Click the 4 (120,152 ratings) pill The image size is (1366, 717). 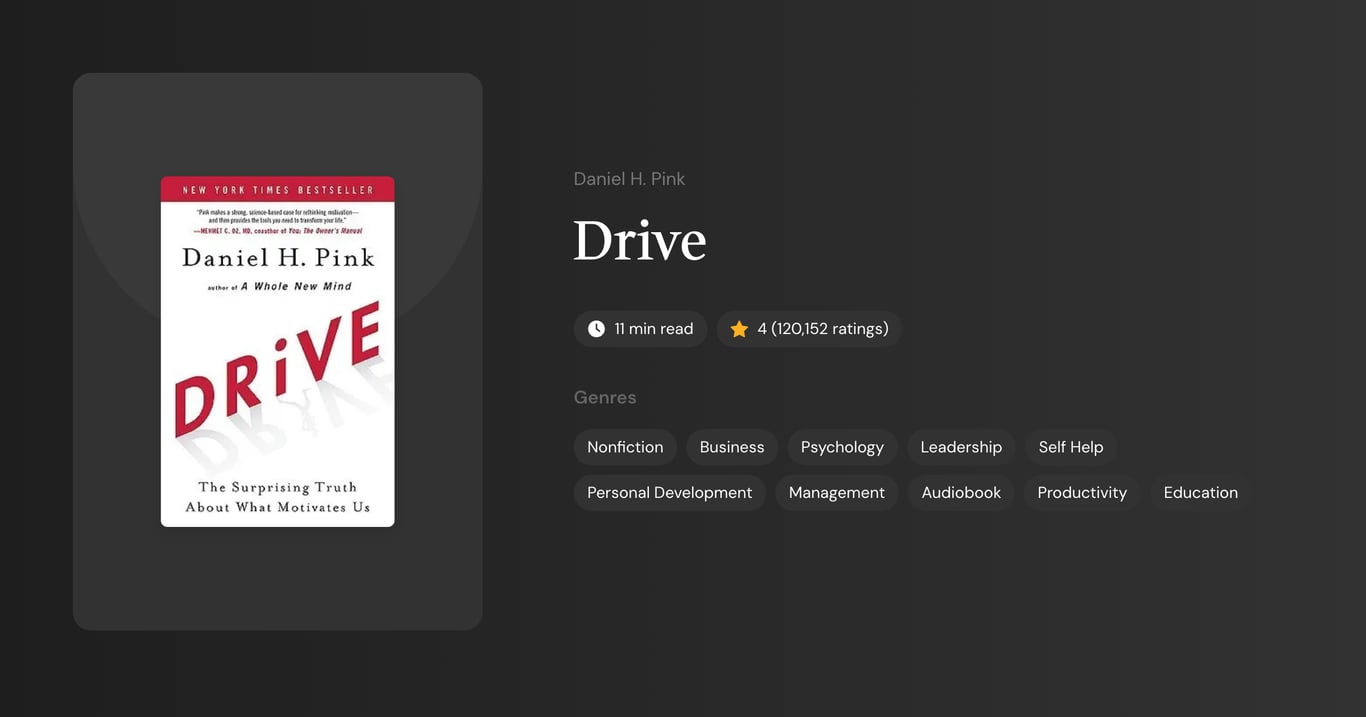click(x=809, y=329)
